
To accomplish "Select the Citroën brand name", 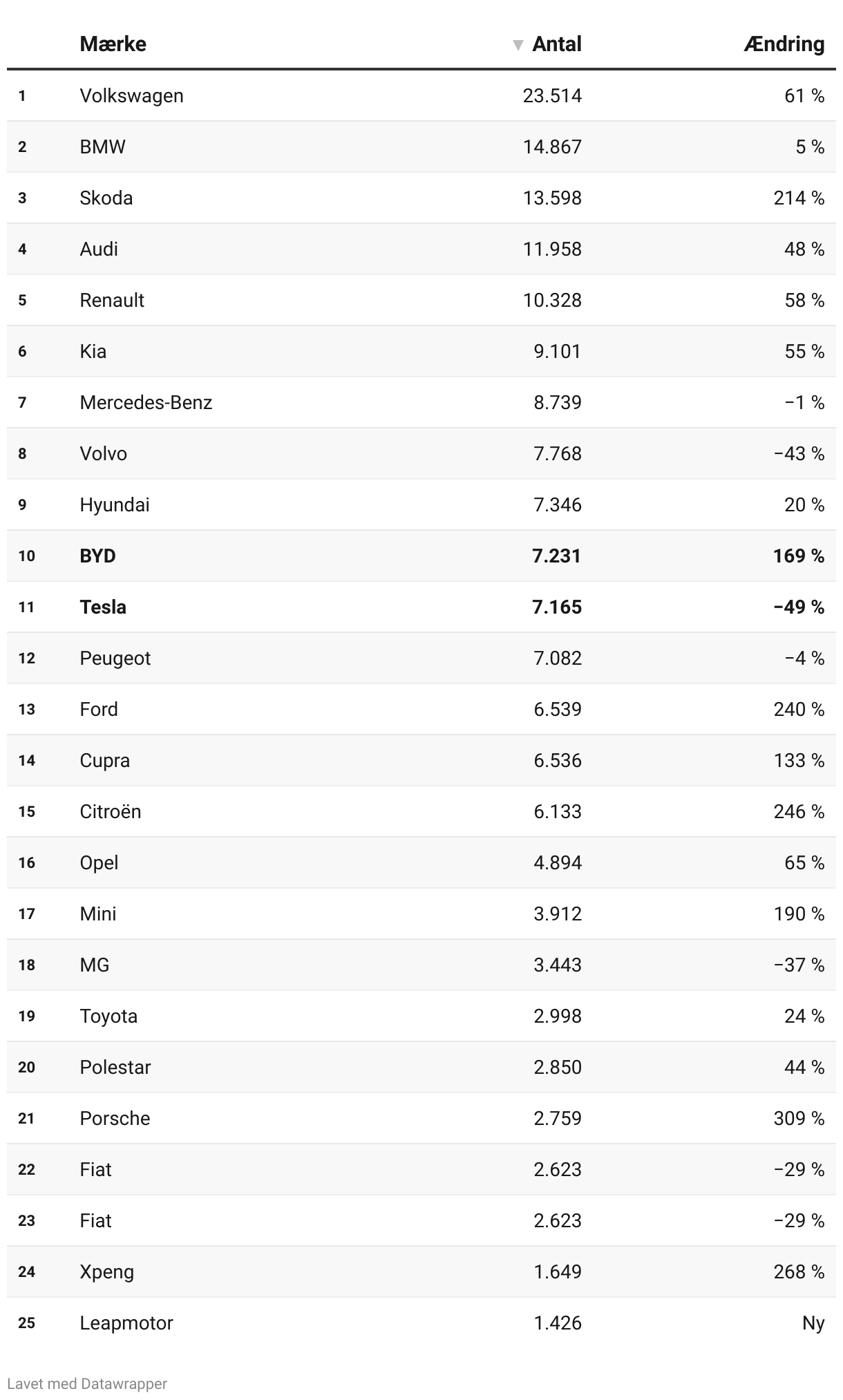I will coord(111,811).
